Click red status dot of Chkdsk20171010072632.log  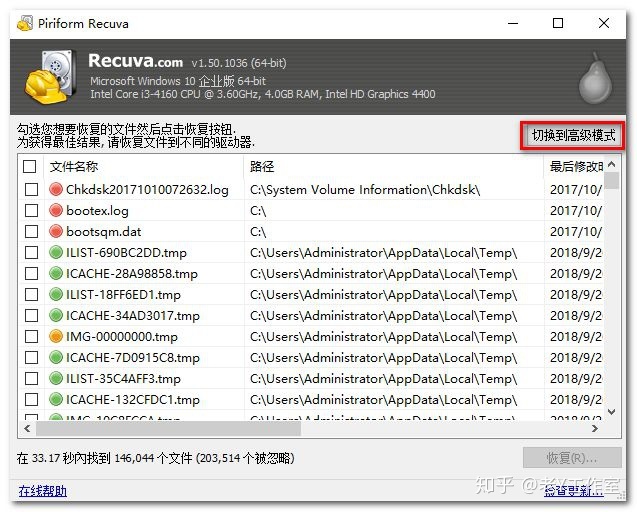[x=56, y=189]
